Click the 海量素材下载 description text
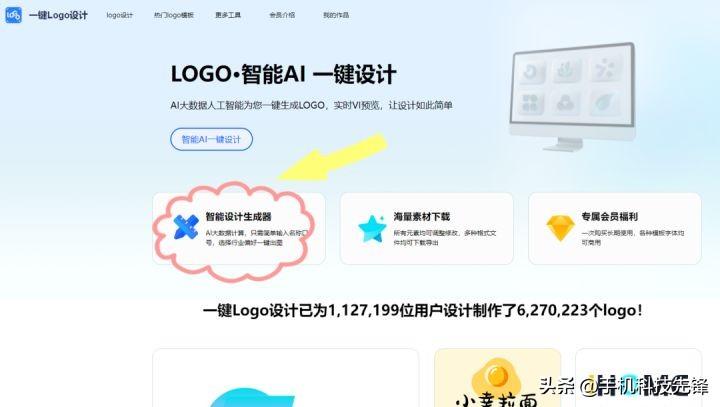Screen dimensions: 720x407 point(444,237)
